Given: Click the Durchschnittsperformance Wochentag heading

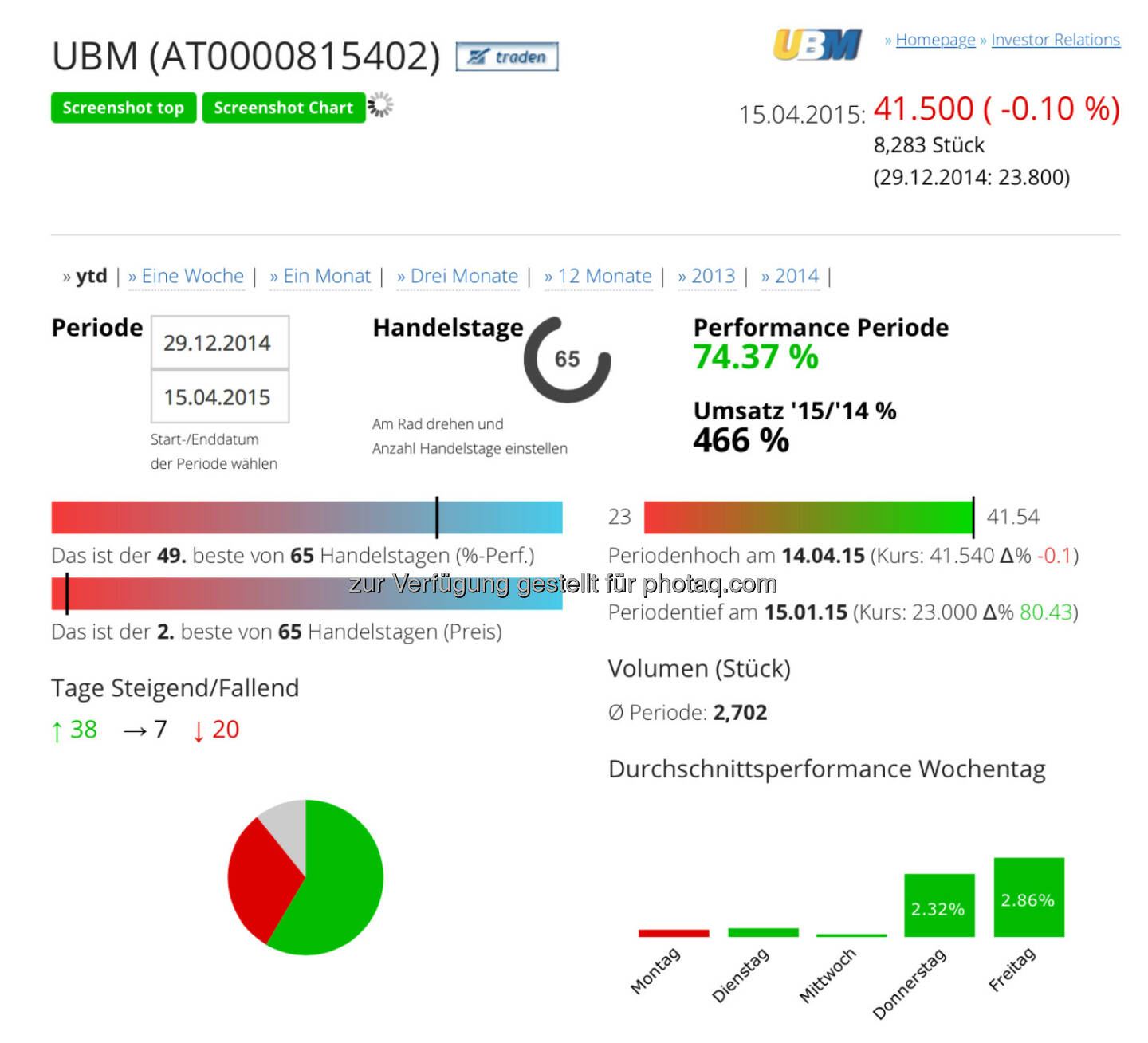Looking at the screenshot, I should click(827, 769).
